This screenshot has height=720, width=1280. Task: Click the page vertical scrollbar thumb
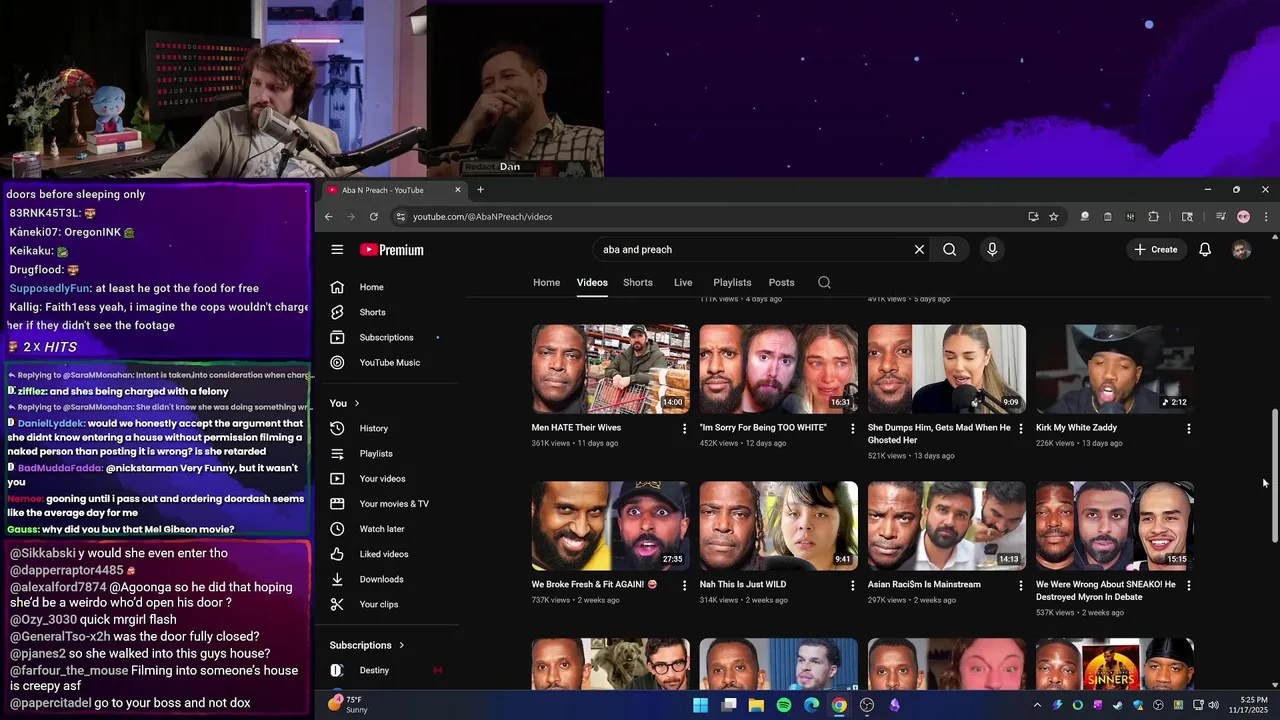(1274, 476)
